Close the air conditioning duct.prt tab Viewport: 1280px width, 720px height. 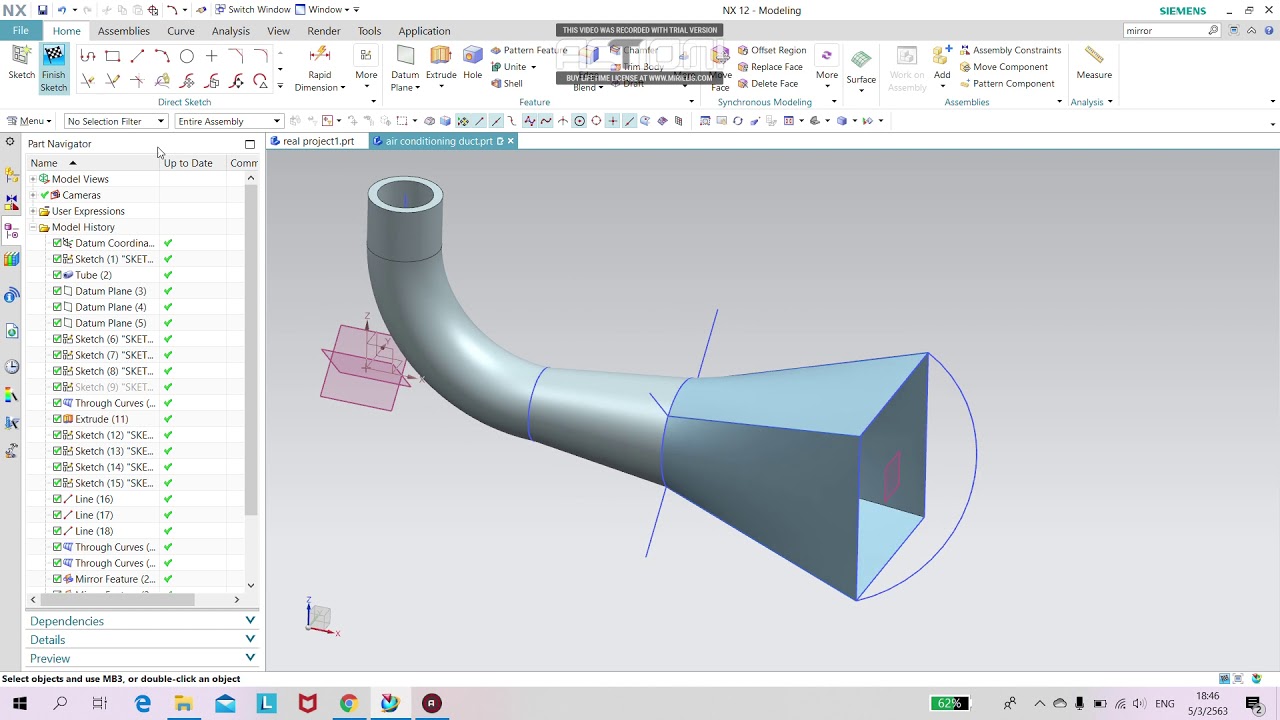point(510,141)
